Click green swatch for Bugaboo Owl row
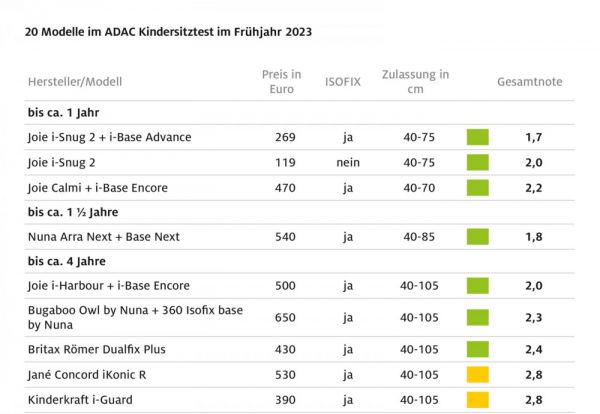 [477, 317]
